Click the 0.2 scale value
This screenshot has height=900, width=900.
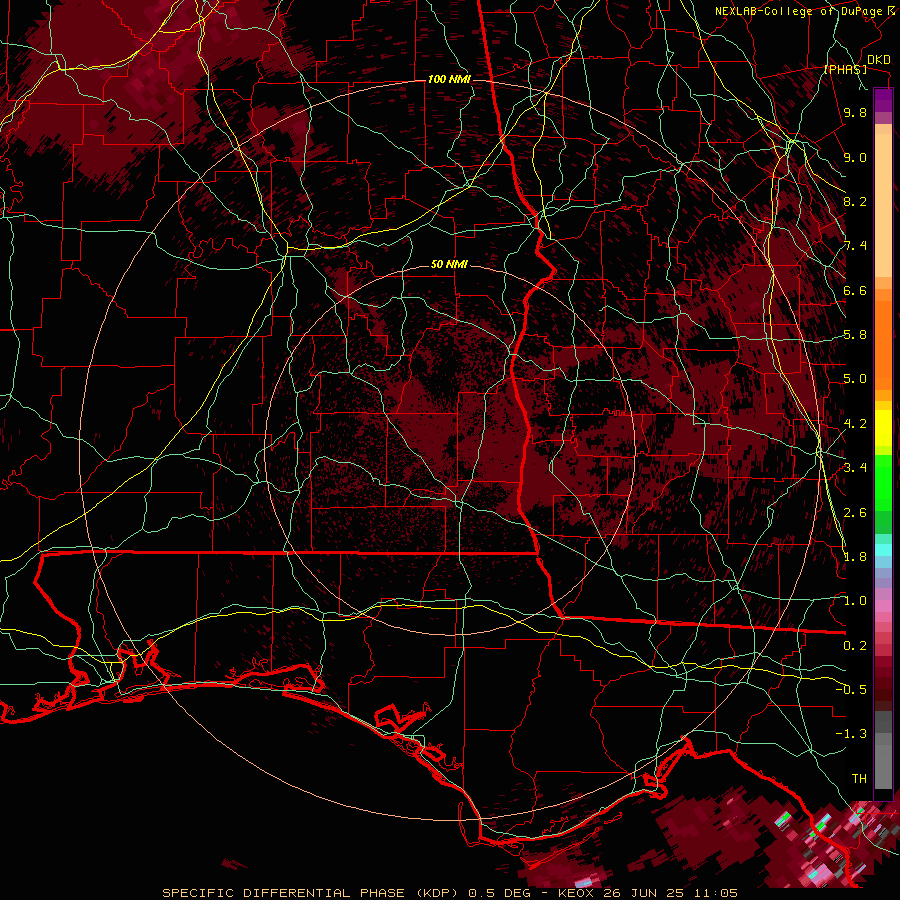coord(855,646)
